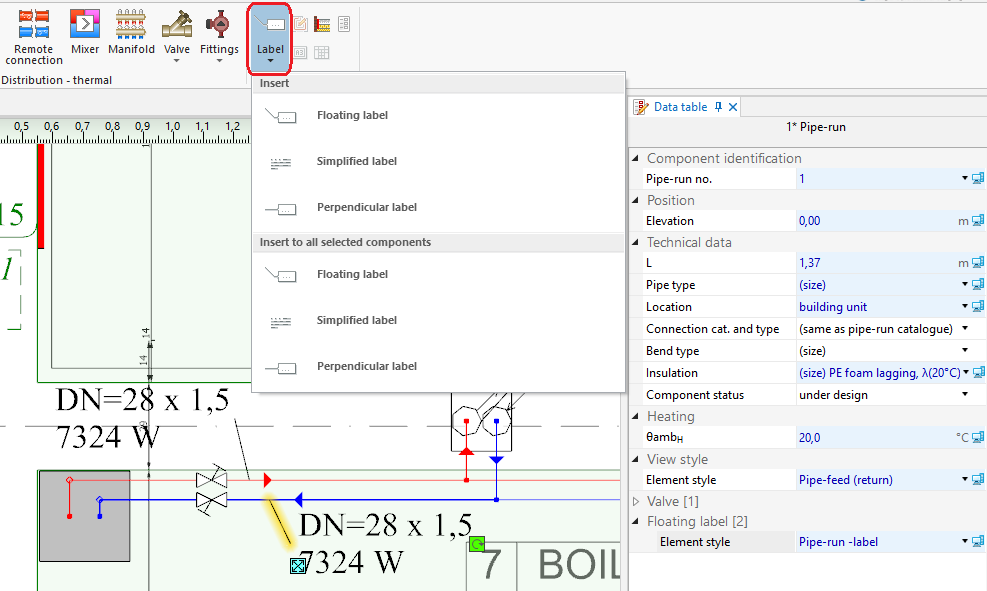Open the Pipe type dropdown arrow
The width and height of the screenshot is (987, 591).
(965, 285)
